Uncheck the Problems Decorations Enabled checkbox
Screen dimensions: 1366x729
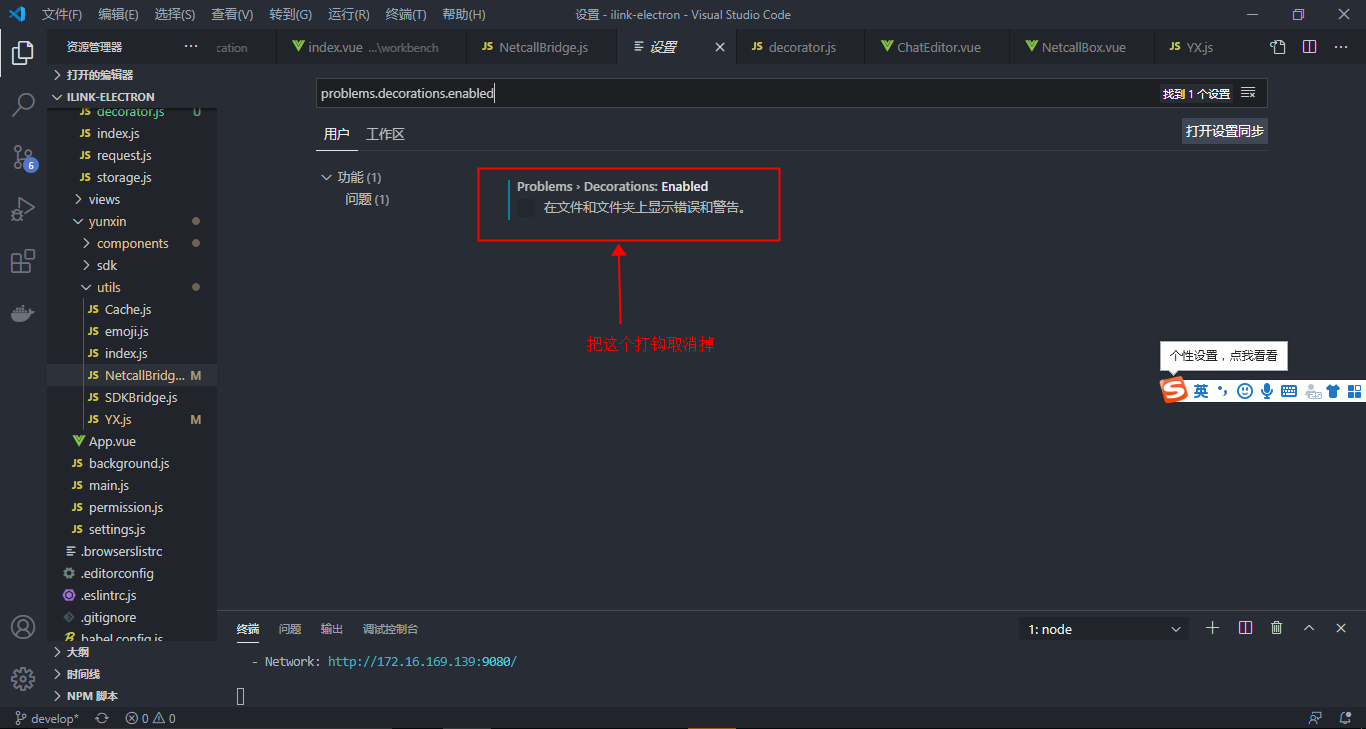(525, 206)
